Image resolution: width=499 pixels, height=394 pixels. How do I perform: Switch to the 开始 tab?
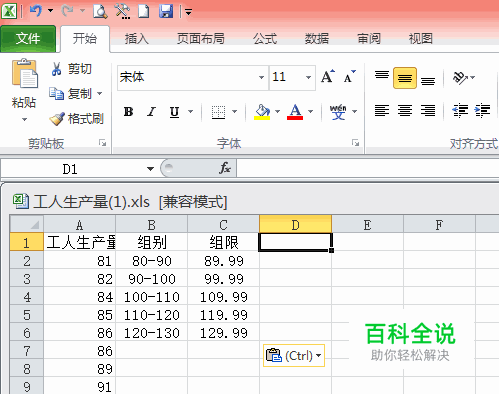[85, 39]
